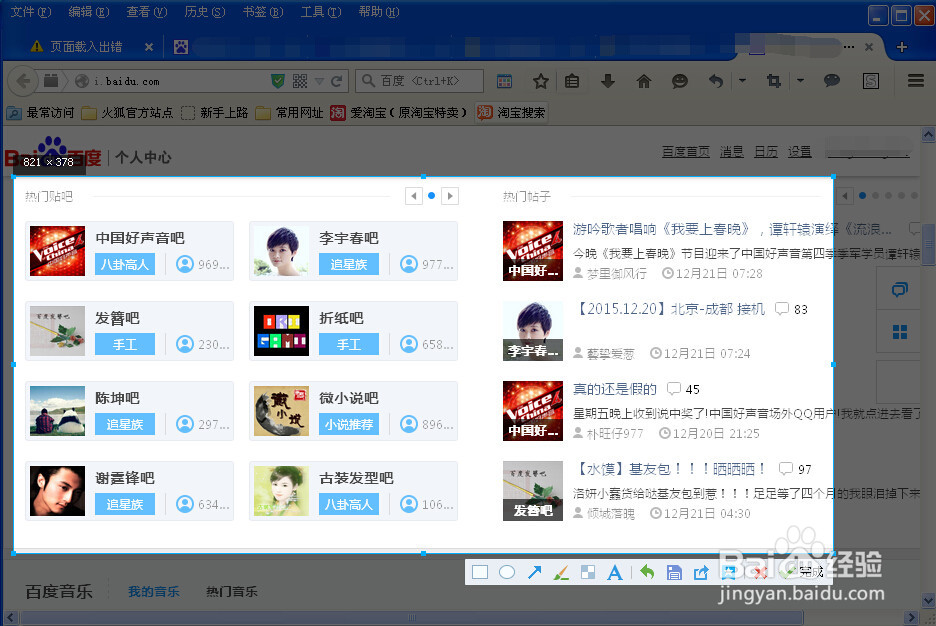Open 火狐官方站点 bookmark folder
Image resolution: width=936 pixels, height=626 pixels.
127,112
